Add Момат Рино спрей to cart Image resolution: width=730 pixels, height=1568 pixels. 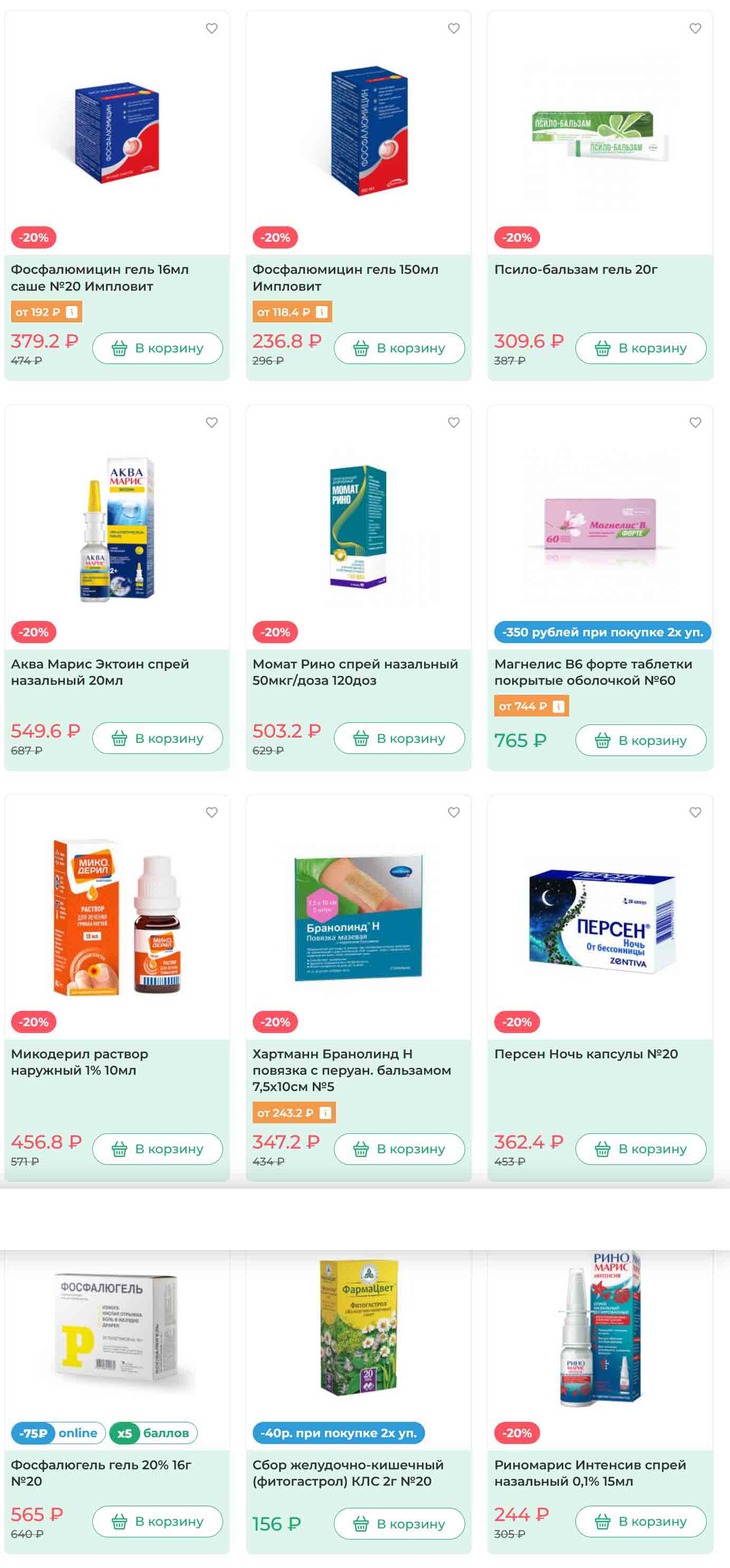[399, 738]
